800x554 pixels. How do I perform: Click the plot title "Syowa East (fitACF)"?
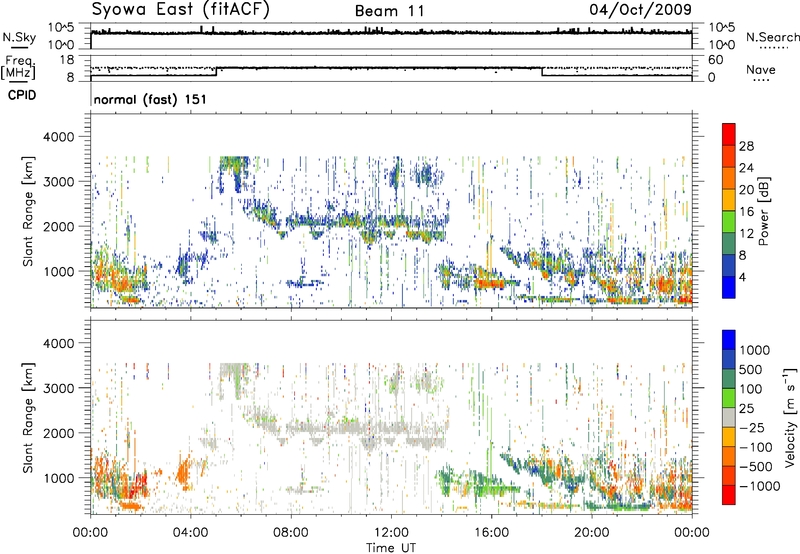(181, 9)
